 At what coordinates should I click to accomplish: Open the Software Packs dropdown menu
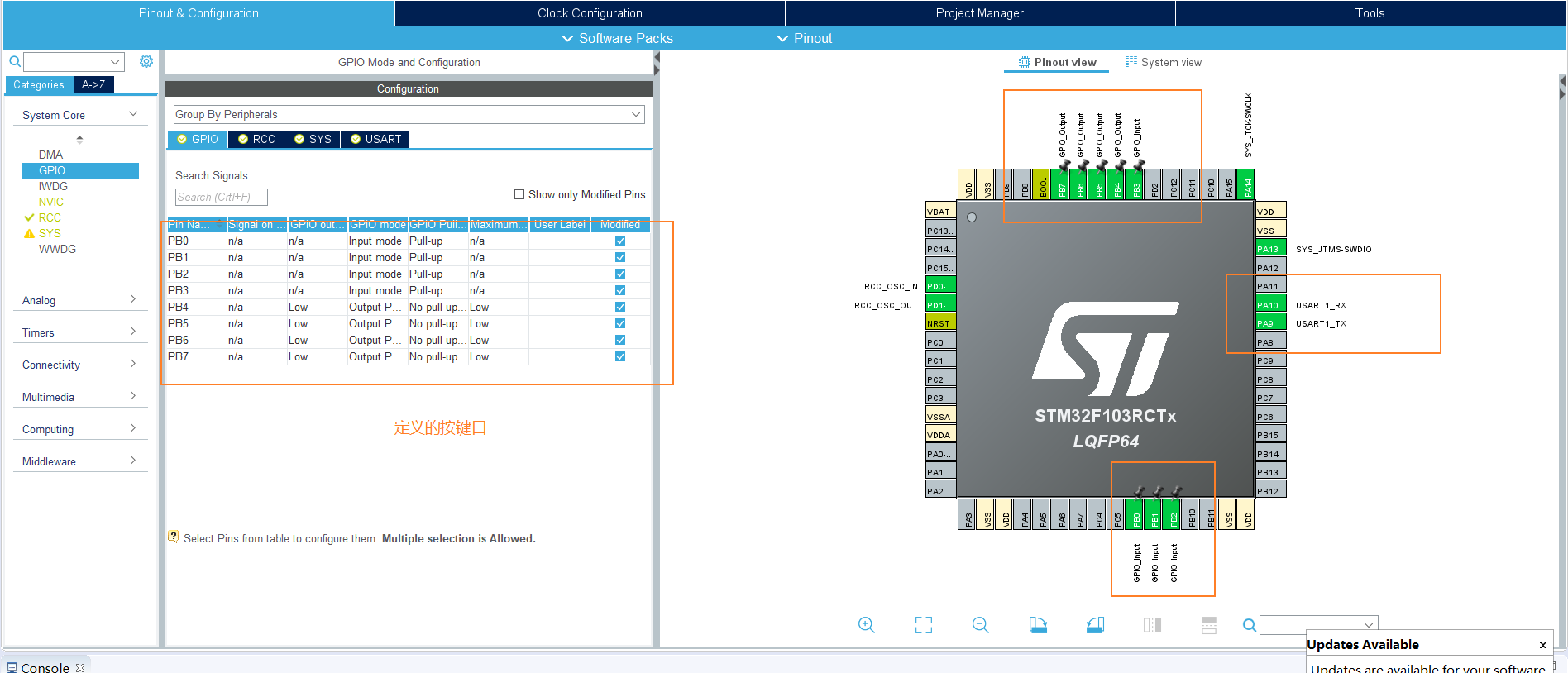[x=617, y=38]
